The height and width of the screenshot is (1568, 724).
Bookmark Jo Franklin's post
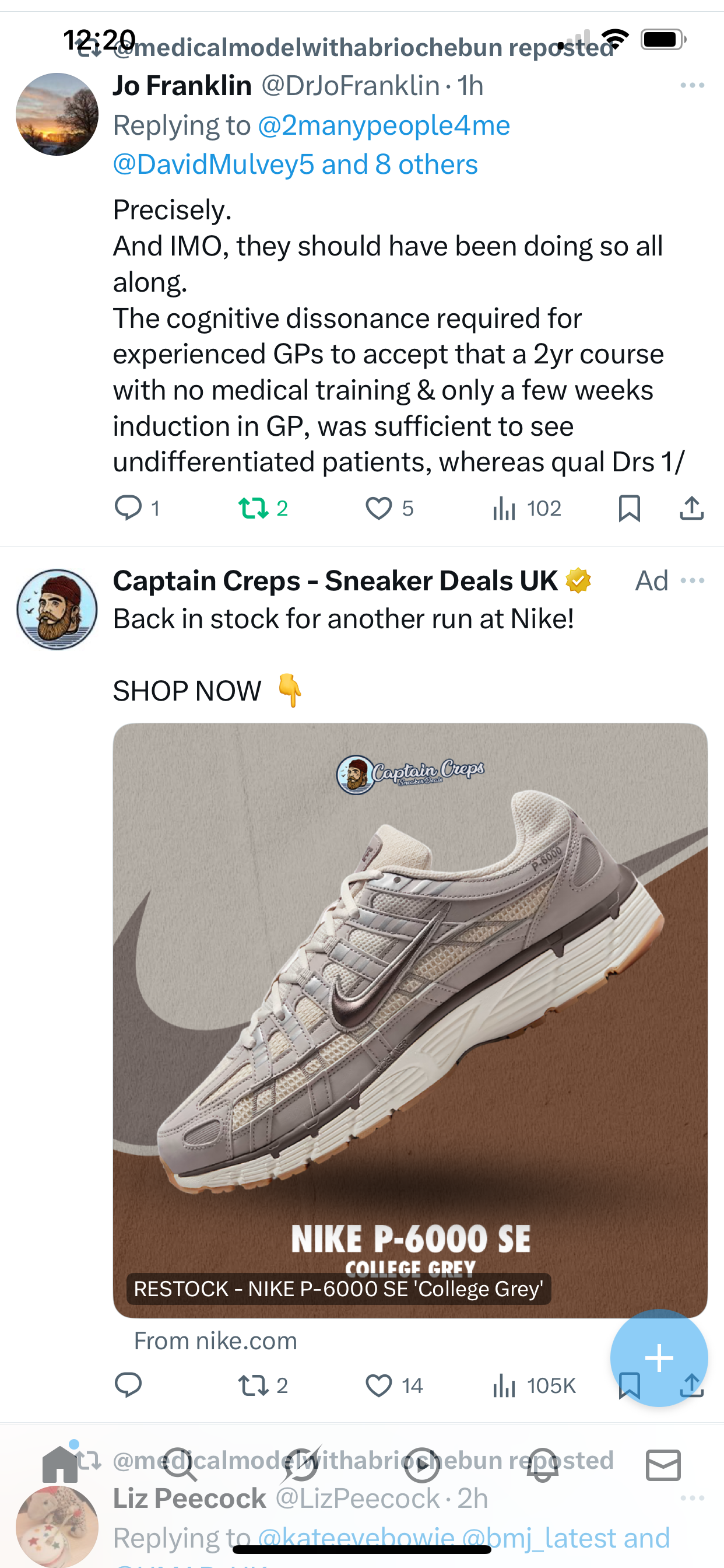click(x=629, y=508)
